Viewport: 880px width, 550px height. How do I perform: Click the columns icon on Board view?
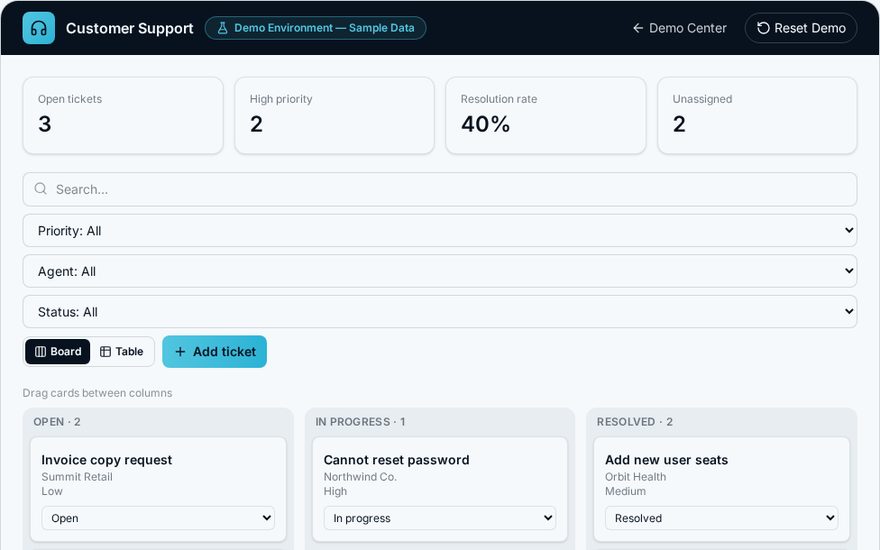pos(40,351)
